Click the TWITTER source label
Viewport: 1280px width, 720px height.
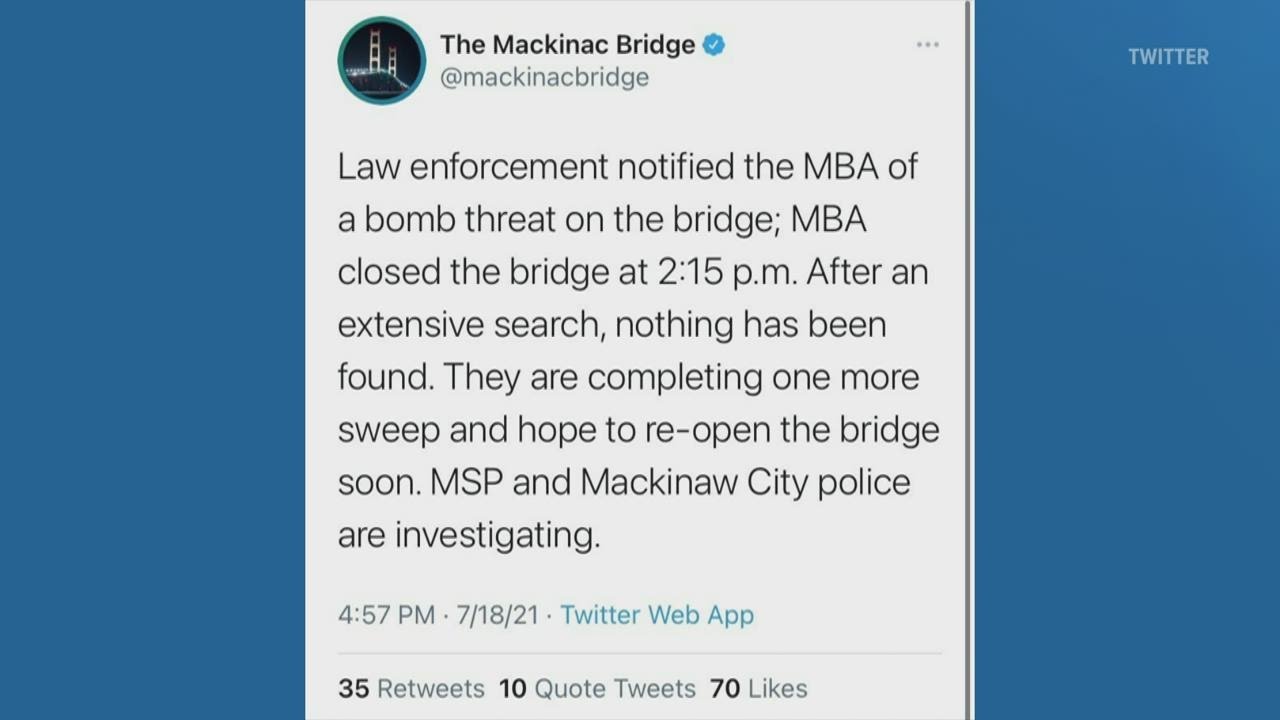coord(1168,57)
